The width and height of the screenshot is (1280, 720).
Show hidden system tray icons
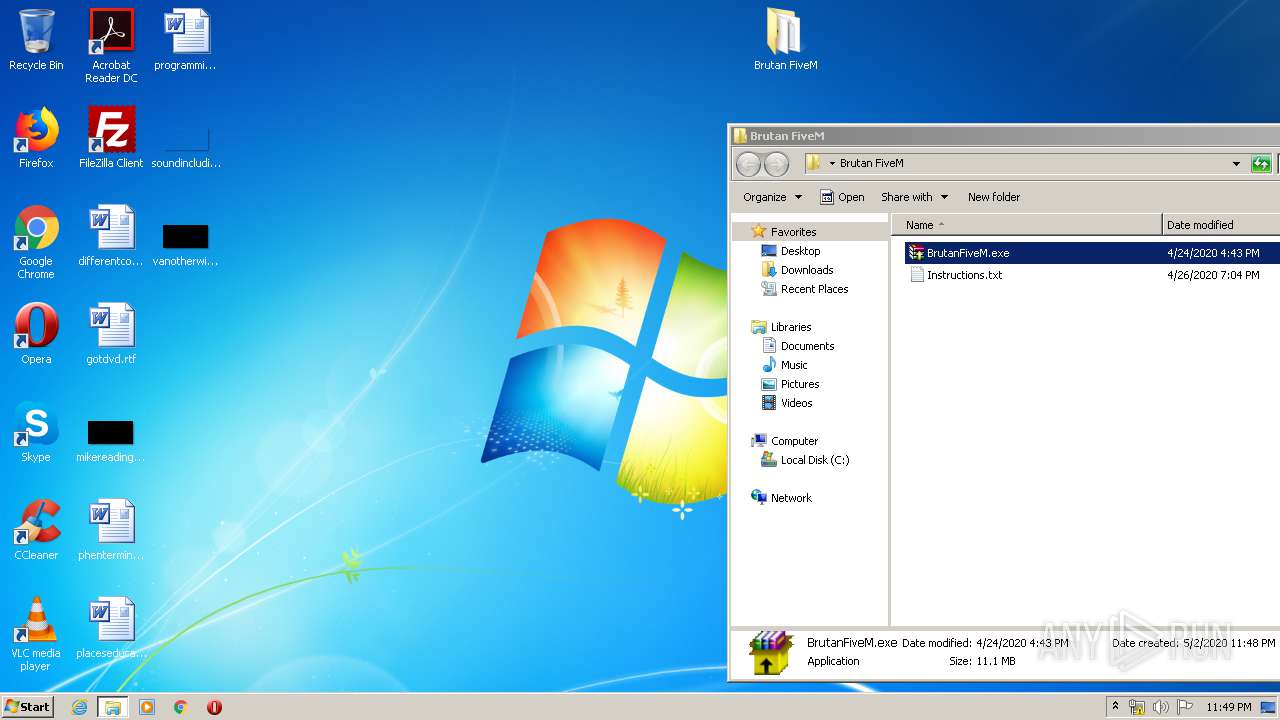1115,707
